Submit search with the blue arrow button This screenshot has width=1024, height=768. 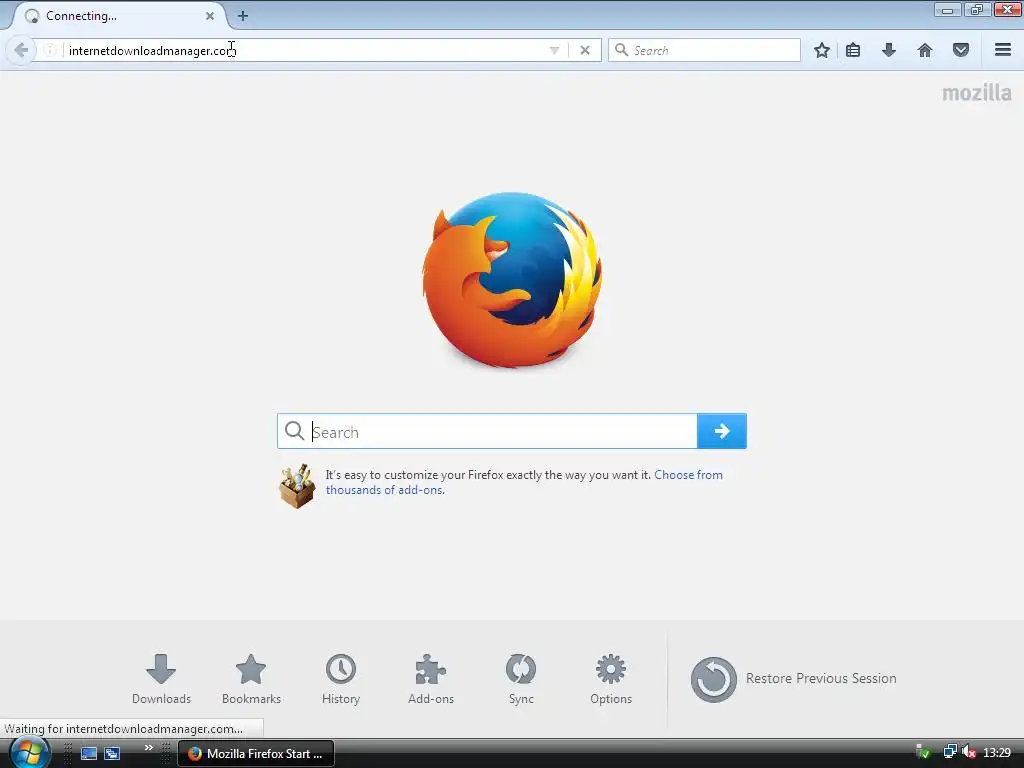click(x=722, y=431)
